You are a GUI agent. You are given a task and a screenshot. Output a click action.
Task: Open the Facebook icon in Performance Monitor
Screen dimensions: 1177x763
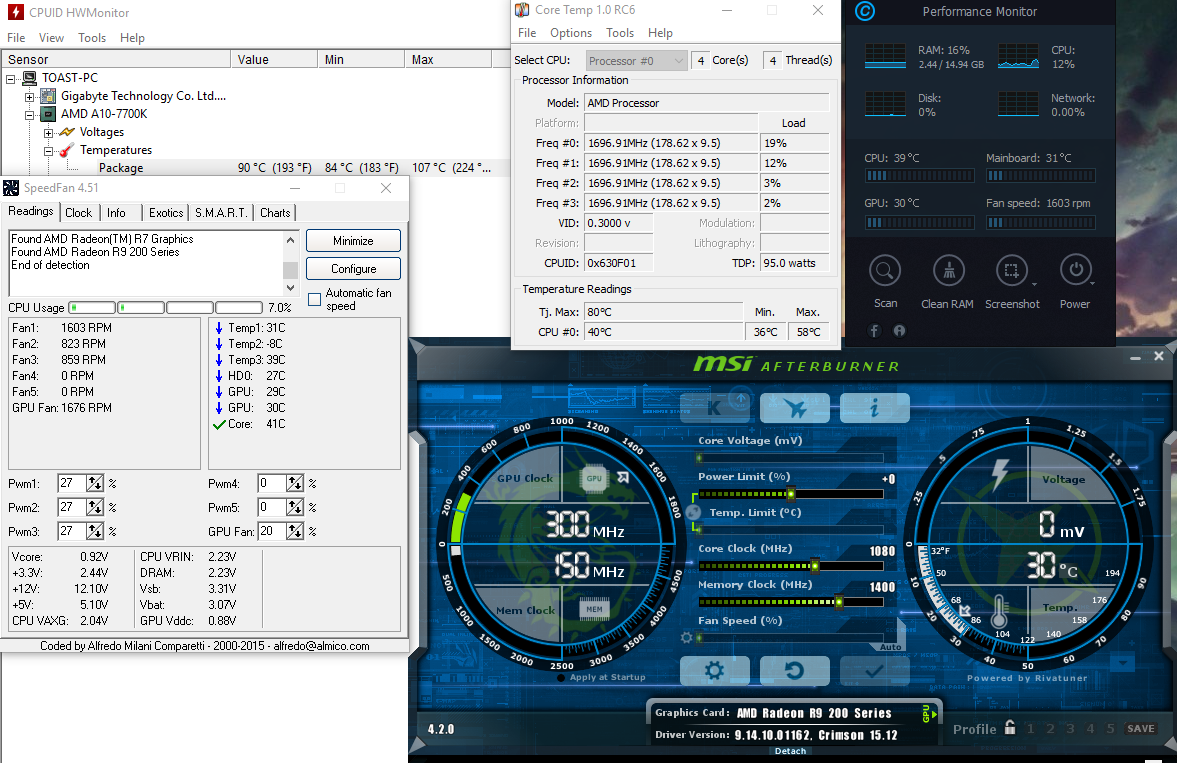(874, 330)
